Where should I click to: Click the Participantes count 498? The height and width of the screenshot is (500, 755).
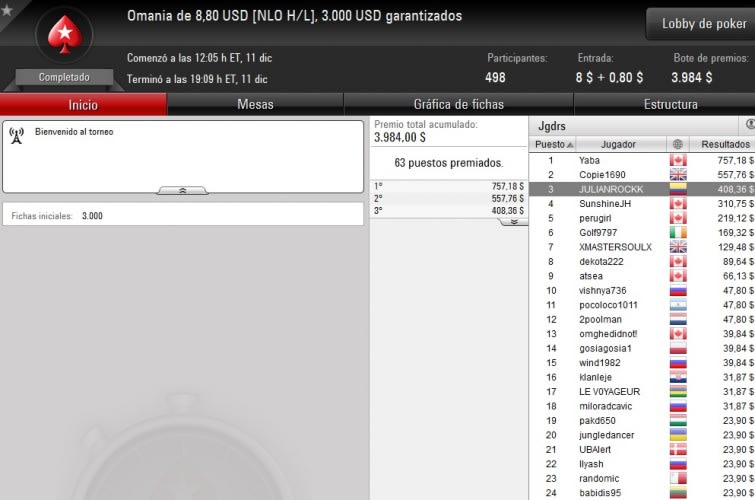[x=495, y=77]
